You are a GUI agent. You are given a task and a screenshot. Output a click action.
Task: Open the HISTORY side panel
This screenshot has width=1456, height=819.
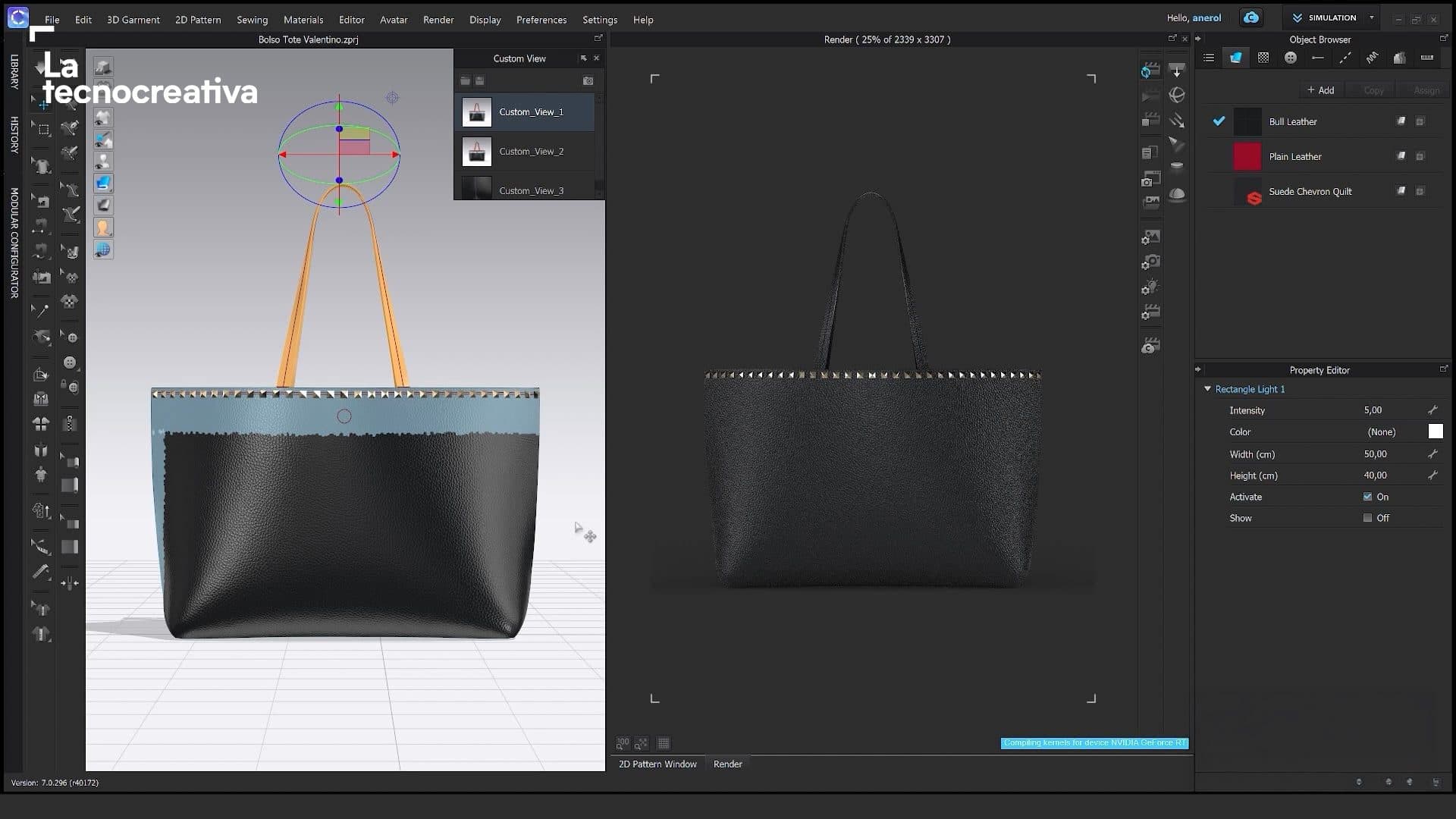click(x=14, y=135)
